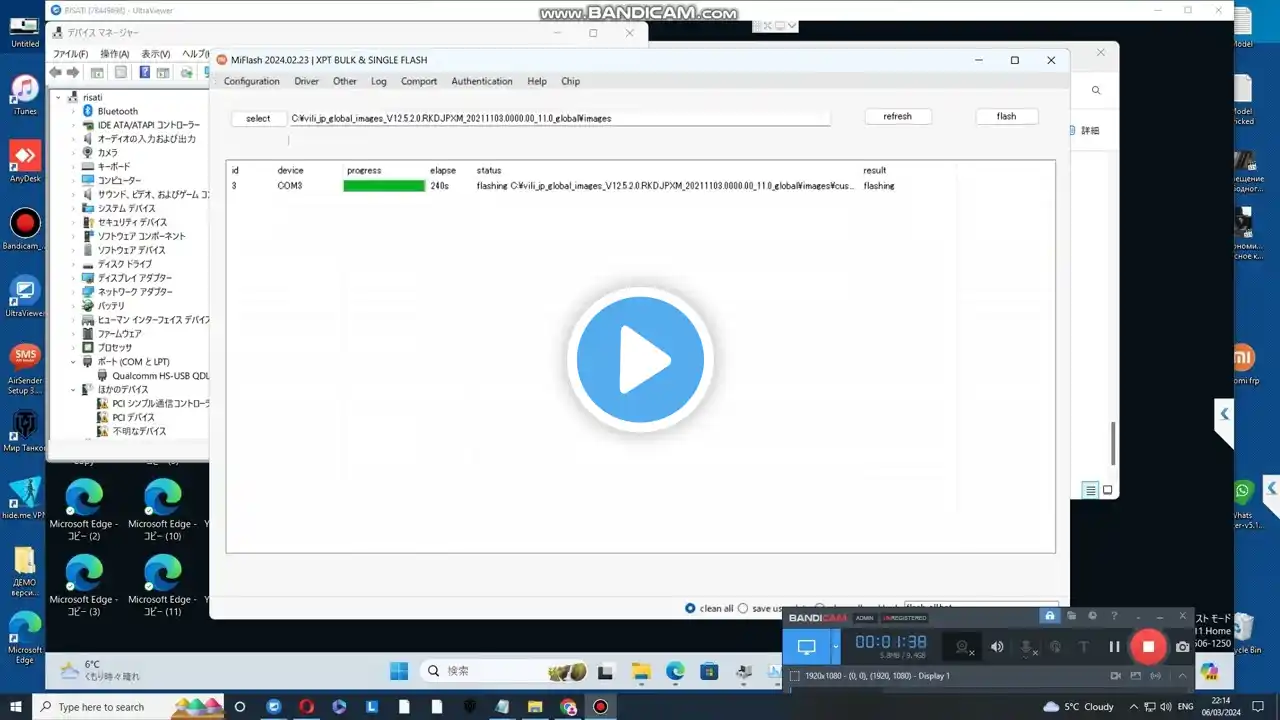The image size is (1280, 720).
Task: Click the firmware images path field
Action: pos(560,118)
